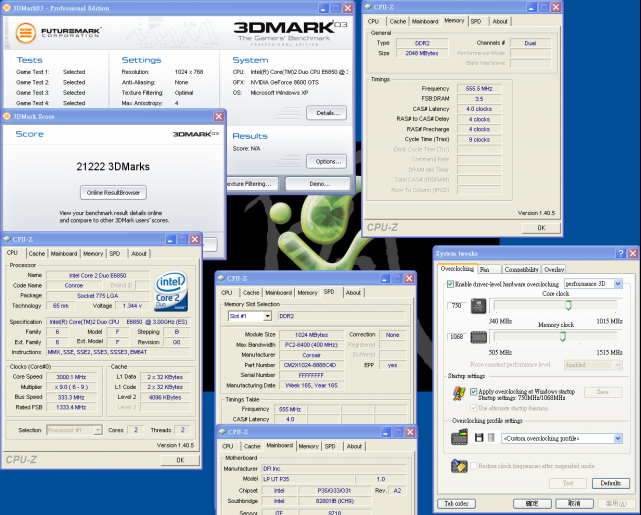The height and width of the screenshot is (515, 641).
Task: Delete overclocking profile with the trash icon
Action: click(491, 438)
